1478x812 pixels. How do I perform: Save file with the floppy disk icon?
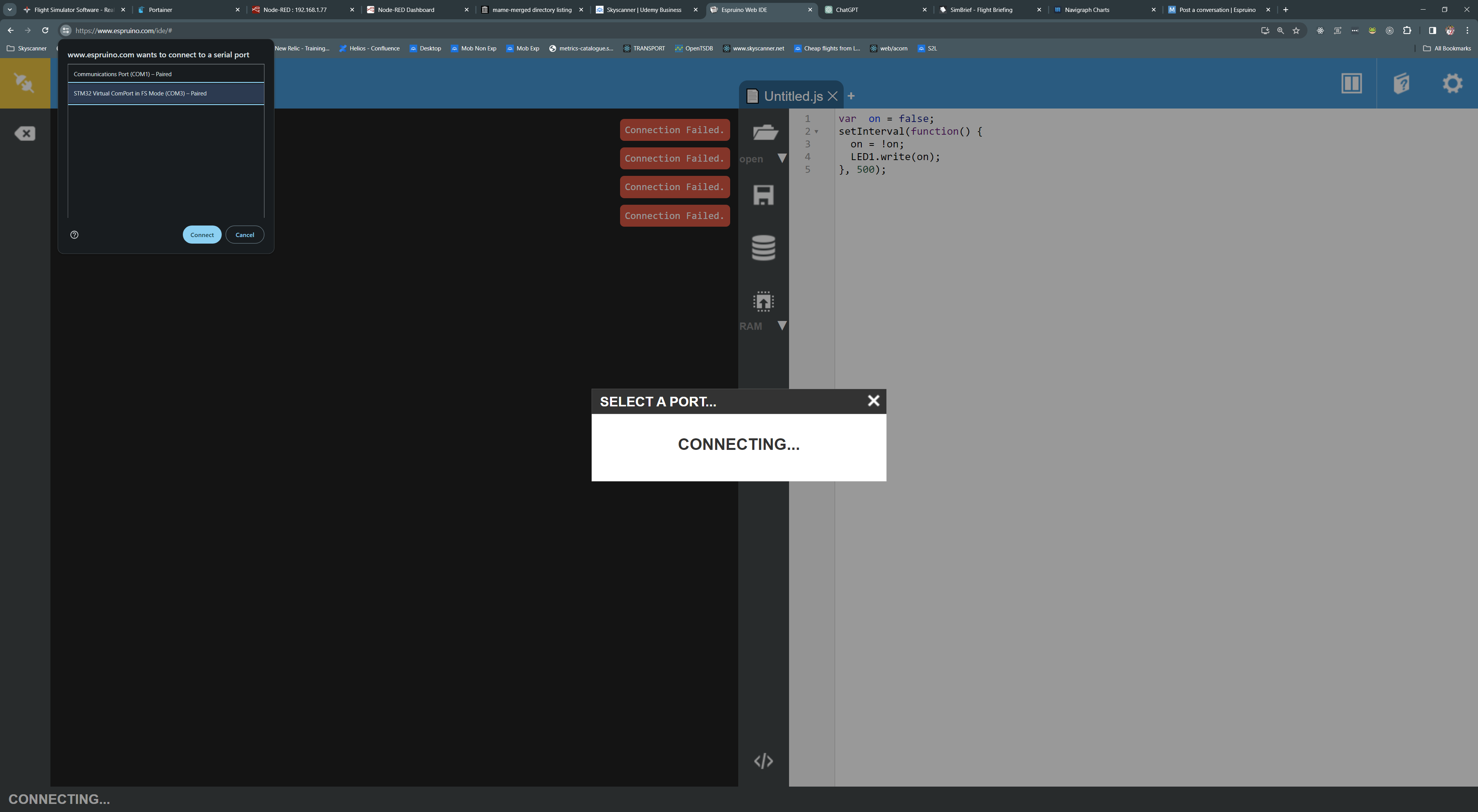click(763, 195)
